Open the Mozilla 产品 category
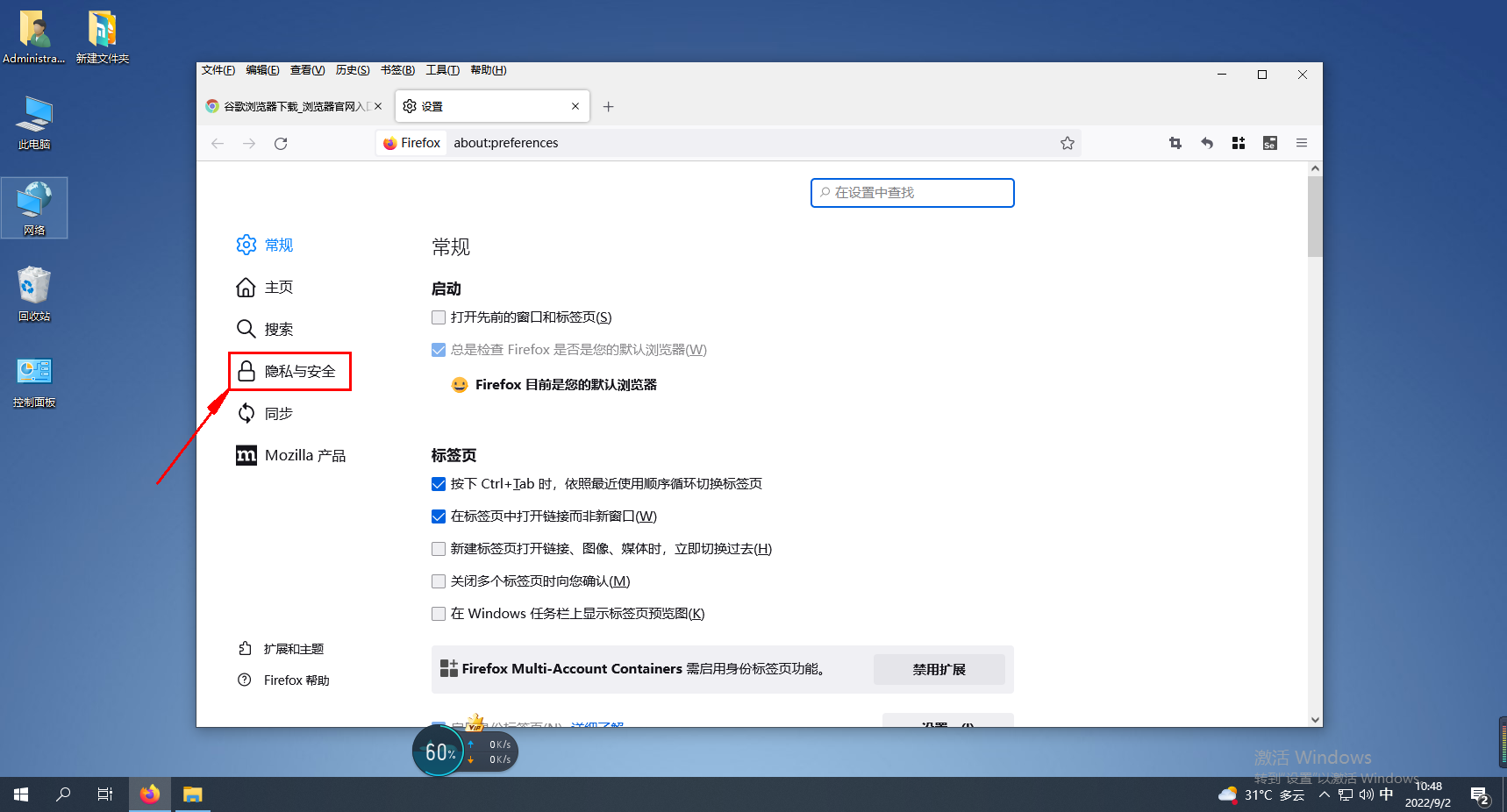Image resolution: width=1507 pixels, height=812 pixels. click(291, 455)
